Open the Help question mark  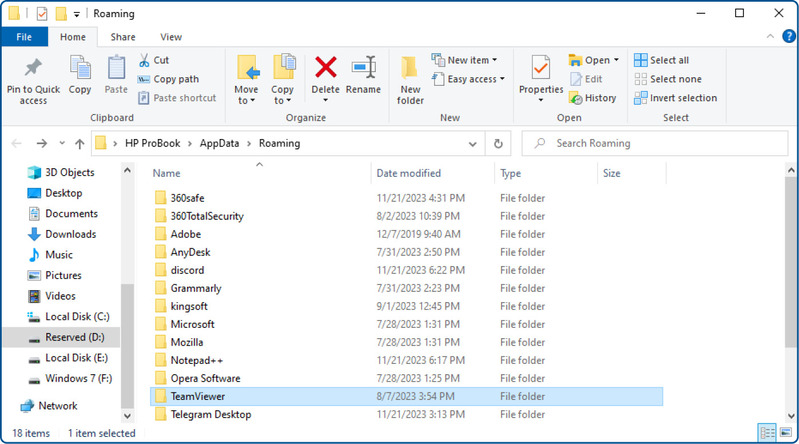coord(789,36)
